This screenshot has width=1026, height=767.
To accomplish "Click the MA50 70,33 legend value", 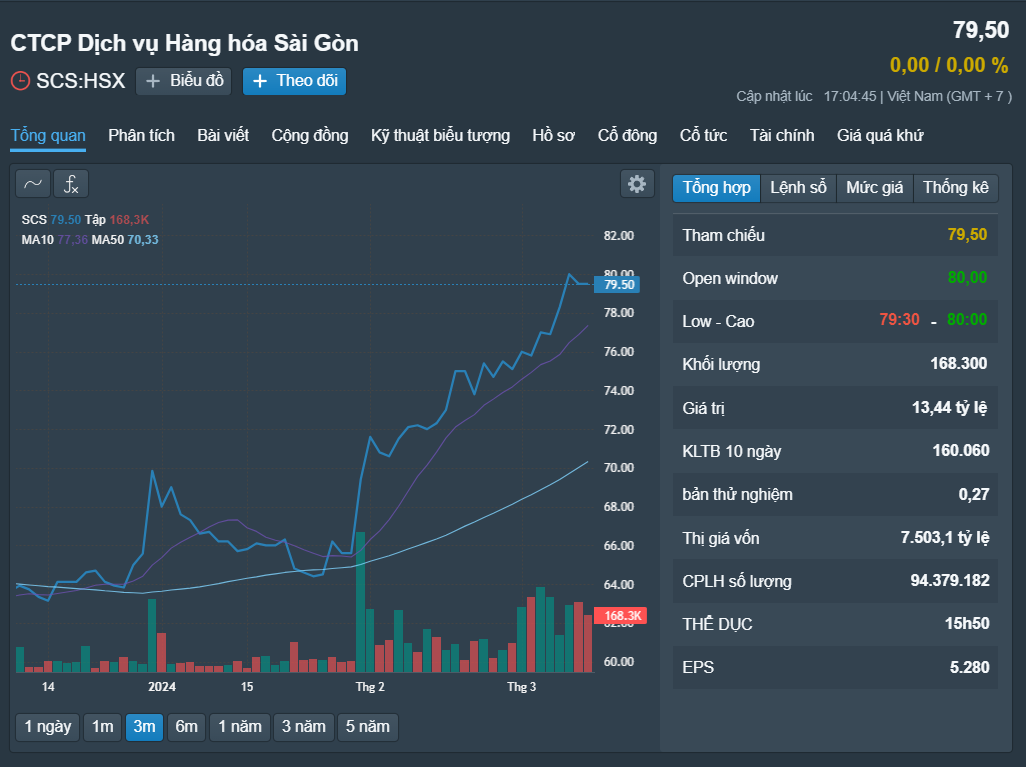I will coord(143,240).
